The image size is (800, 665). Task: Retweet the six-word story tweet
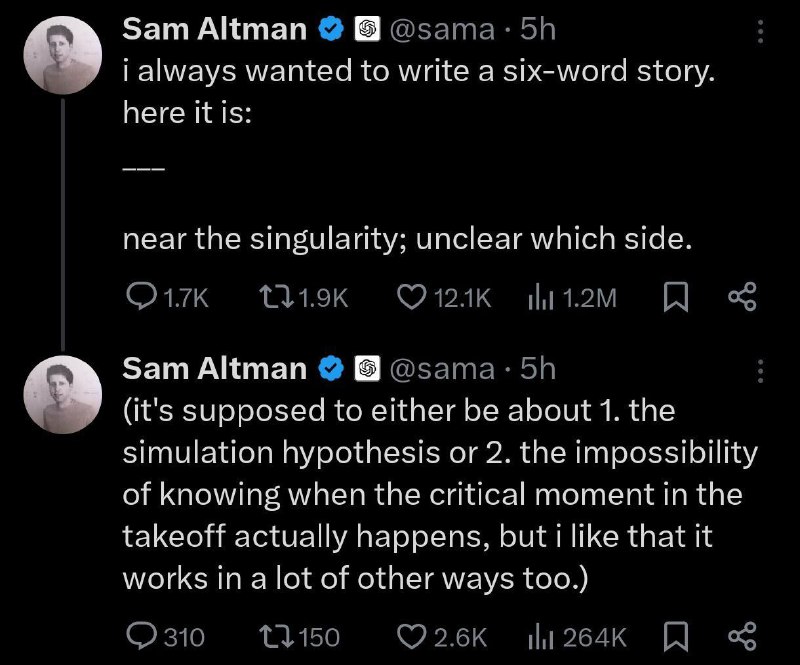click(304, 298)
